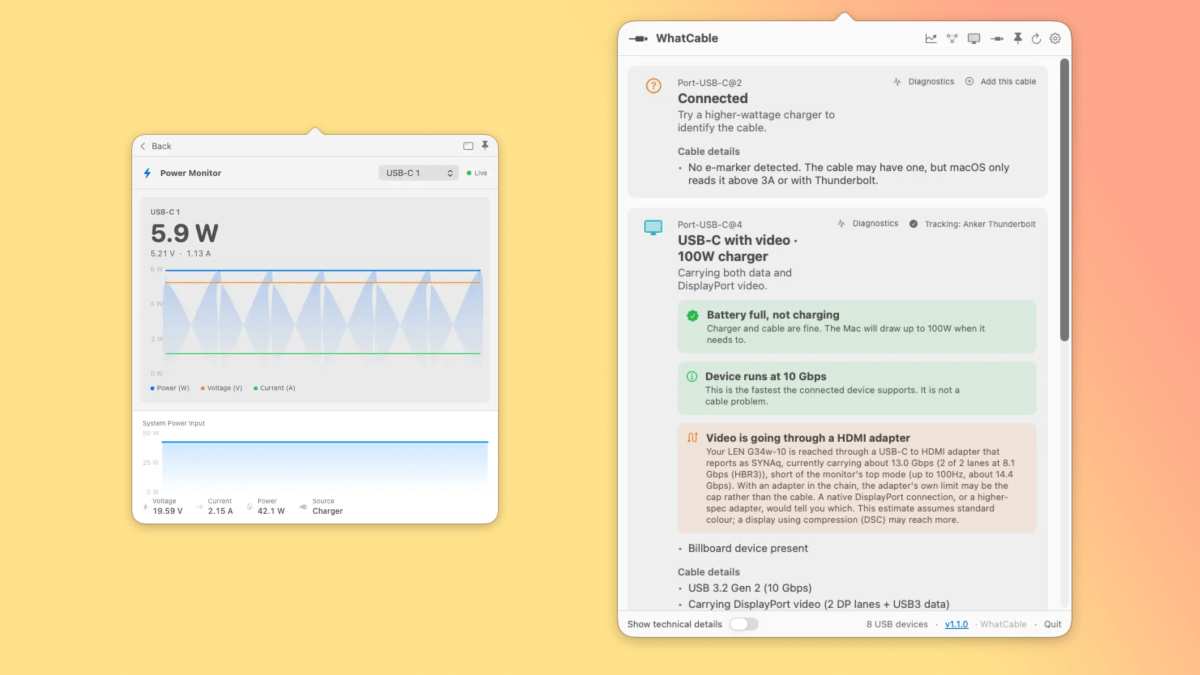
Task: Click Tracking: Anker Thunderbolt
Action: pos(972,224)
